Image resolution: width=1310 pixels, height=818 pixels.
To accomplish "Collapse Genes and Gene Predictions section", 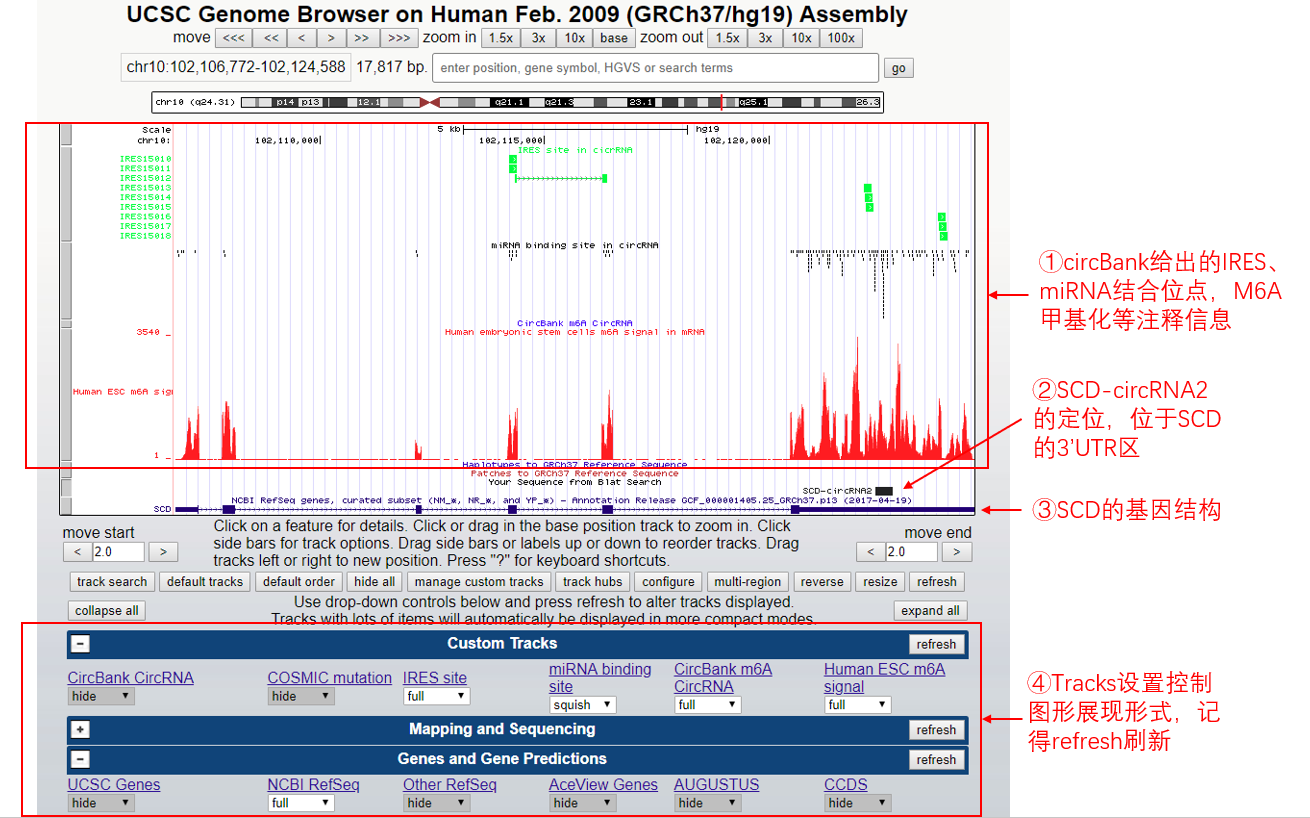I will [x=81, y=759].
